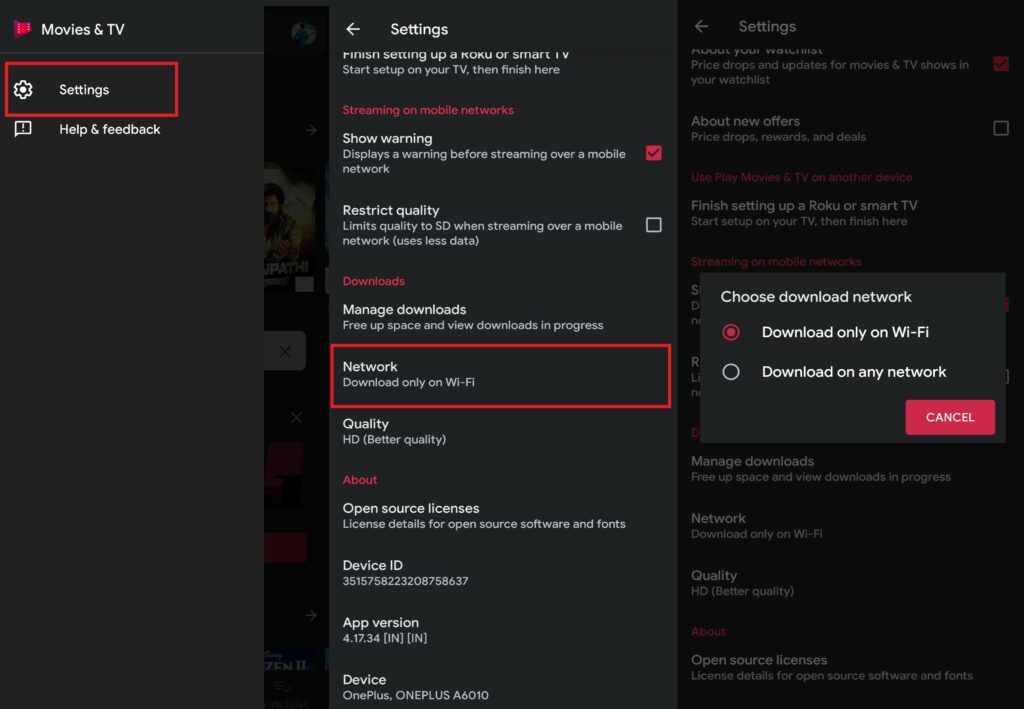Click the movie poster thumbnail behind the drawer

point(289,228)
